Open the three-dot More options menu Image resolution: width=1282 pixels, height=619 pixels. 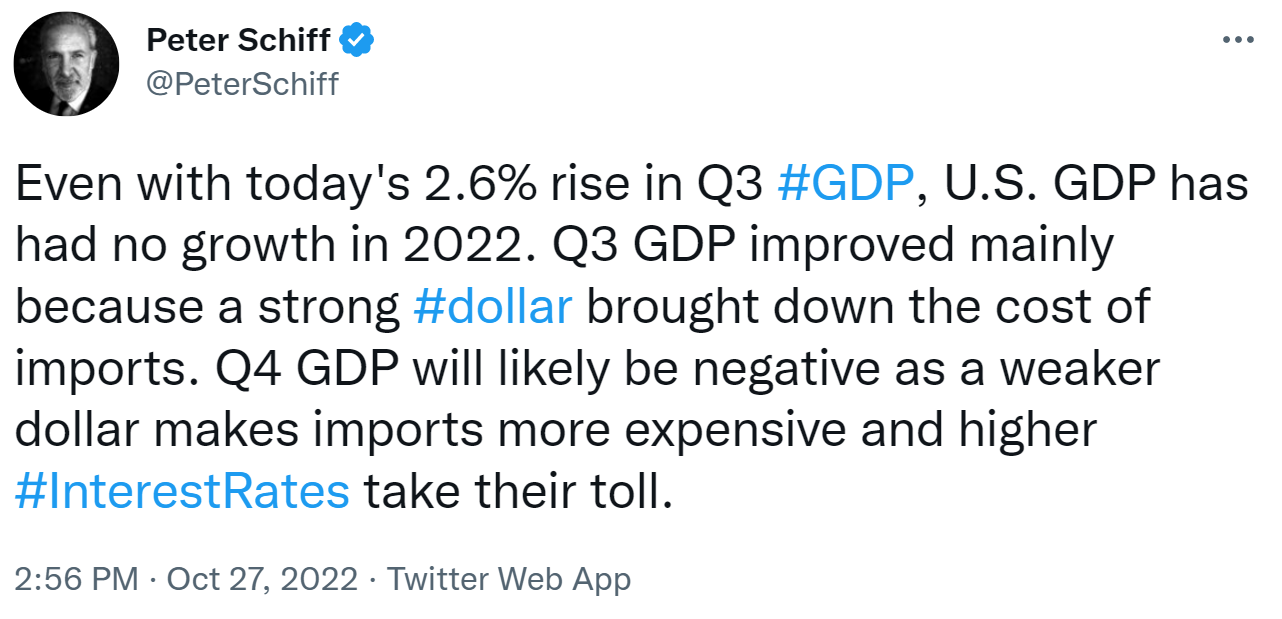pos(1238,41)
